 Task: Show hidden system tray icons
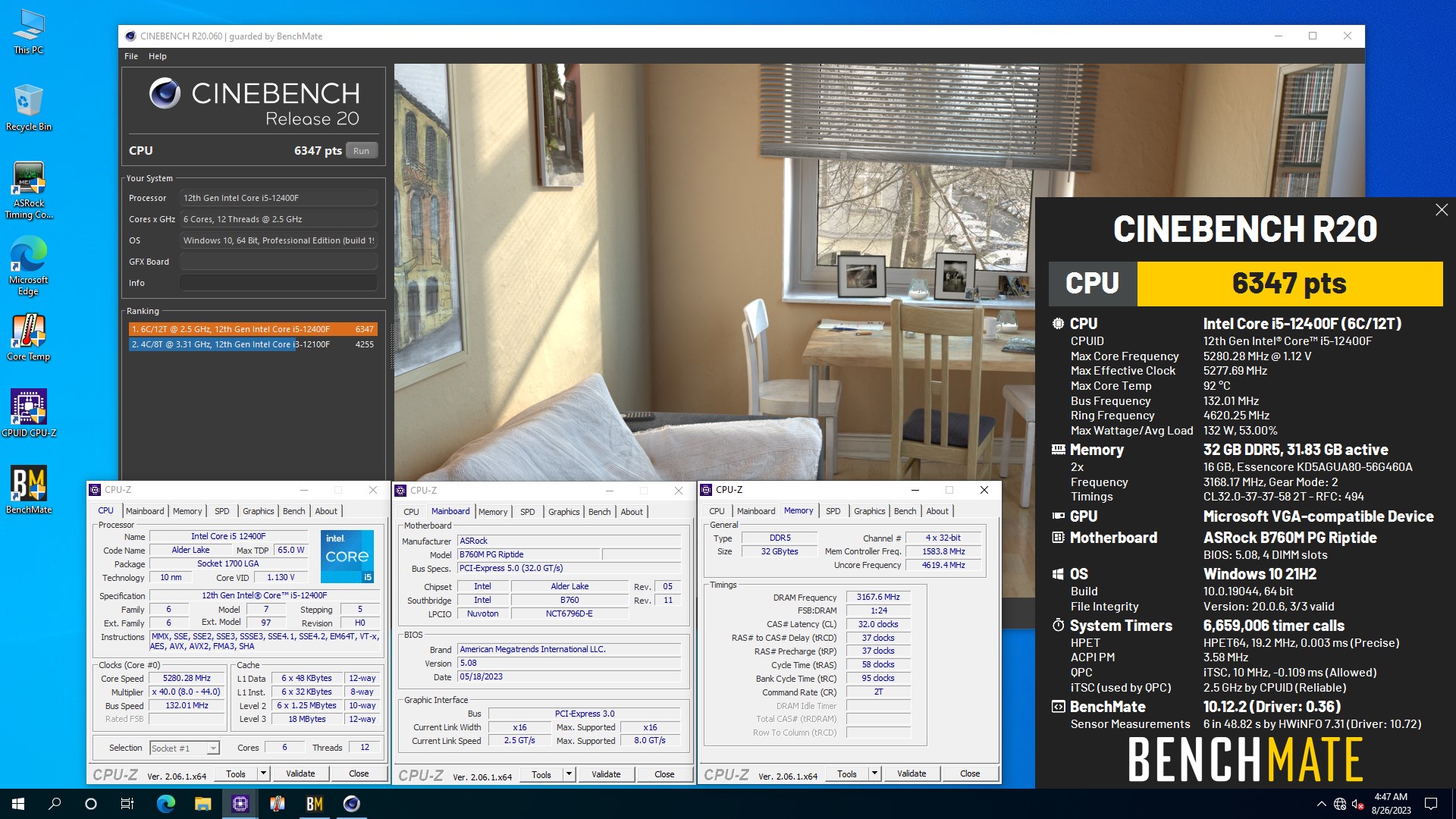(x=1321, y=804)
